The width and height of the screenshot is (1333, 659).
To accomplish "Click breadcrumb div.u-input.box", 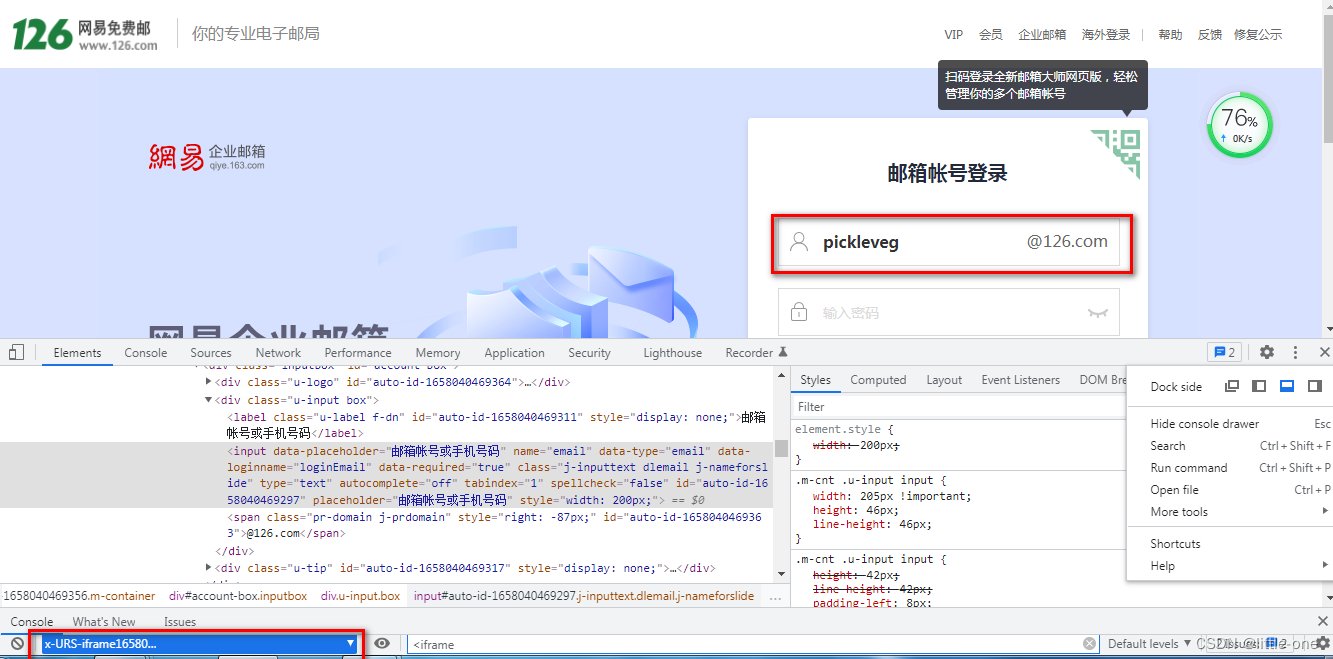I will click(360, 596).
